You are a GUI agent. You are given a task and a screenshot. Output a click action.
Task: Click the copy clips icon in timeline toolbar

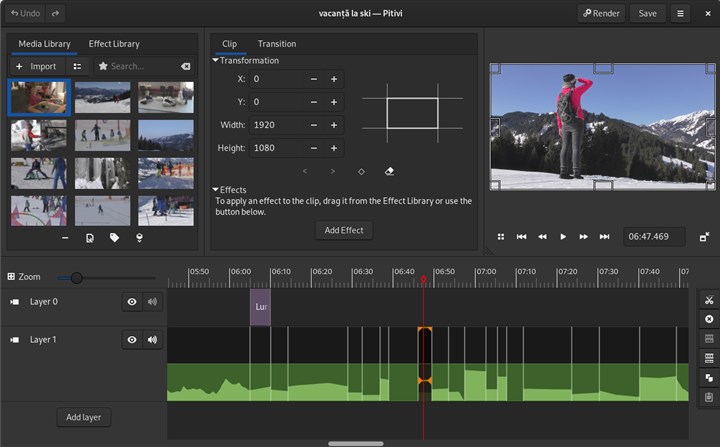pos(708,377)
